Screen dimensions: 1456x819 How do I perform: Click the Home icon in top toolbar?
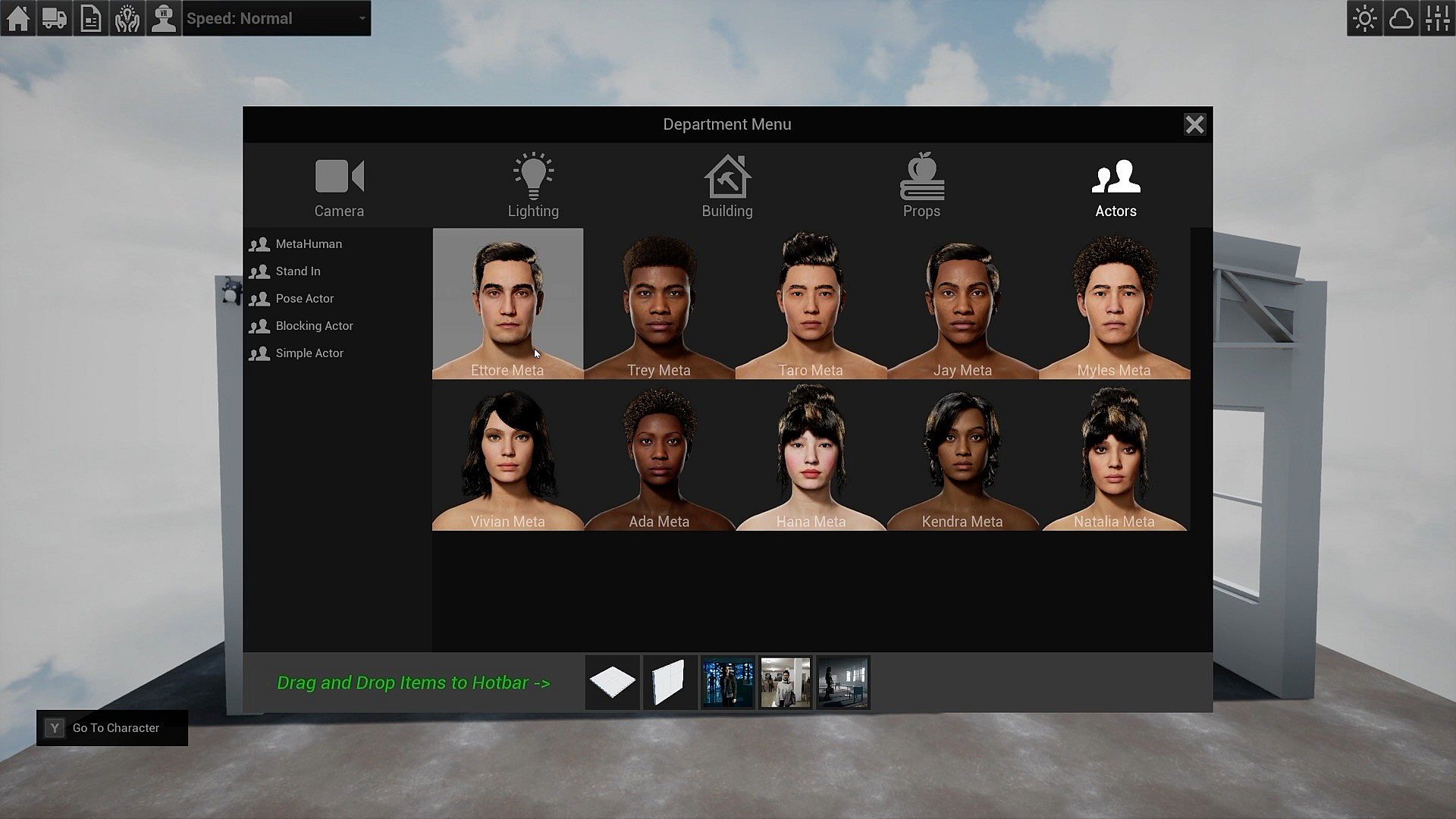click(18, 18)
